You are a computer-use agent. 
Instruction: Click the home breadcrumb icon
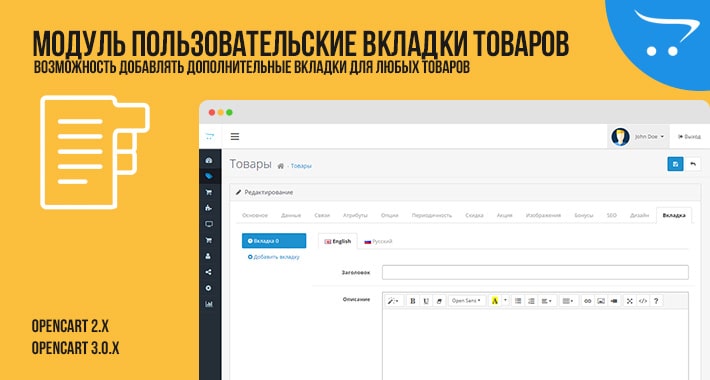click(x=281, y=166)
